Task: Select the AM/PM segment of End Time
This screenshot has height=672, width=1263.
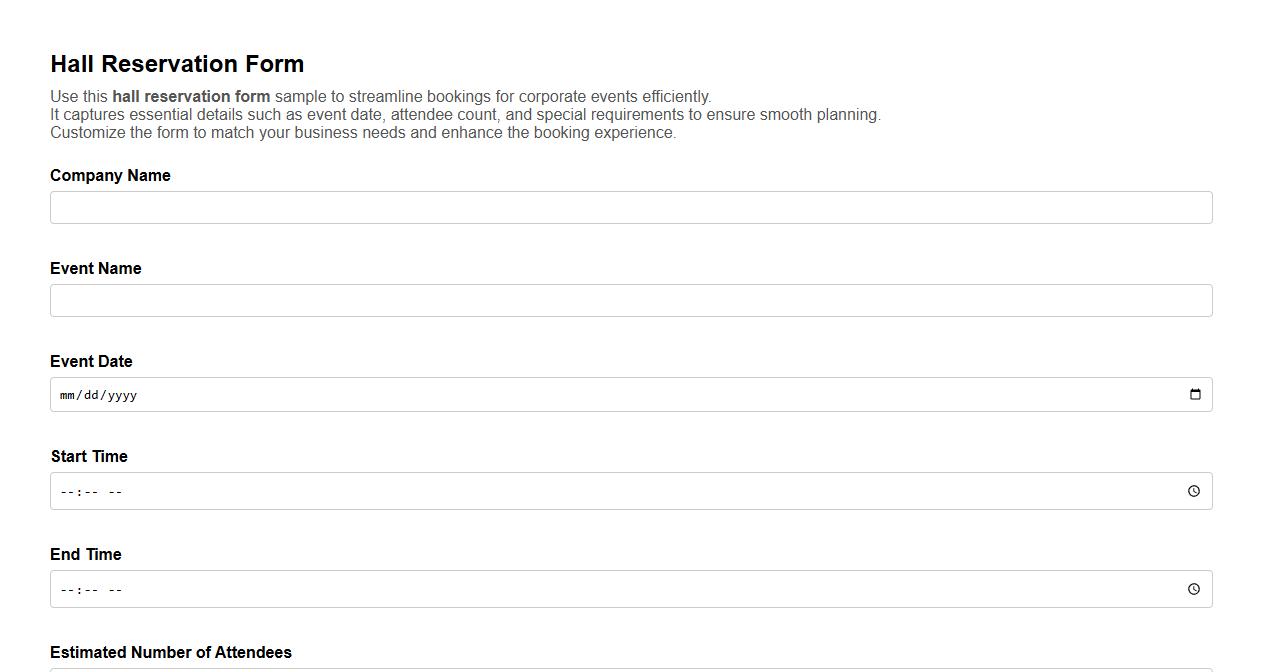Action: (115, 590)
